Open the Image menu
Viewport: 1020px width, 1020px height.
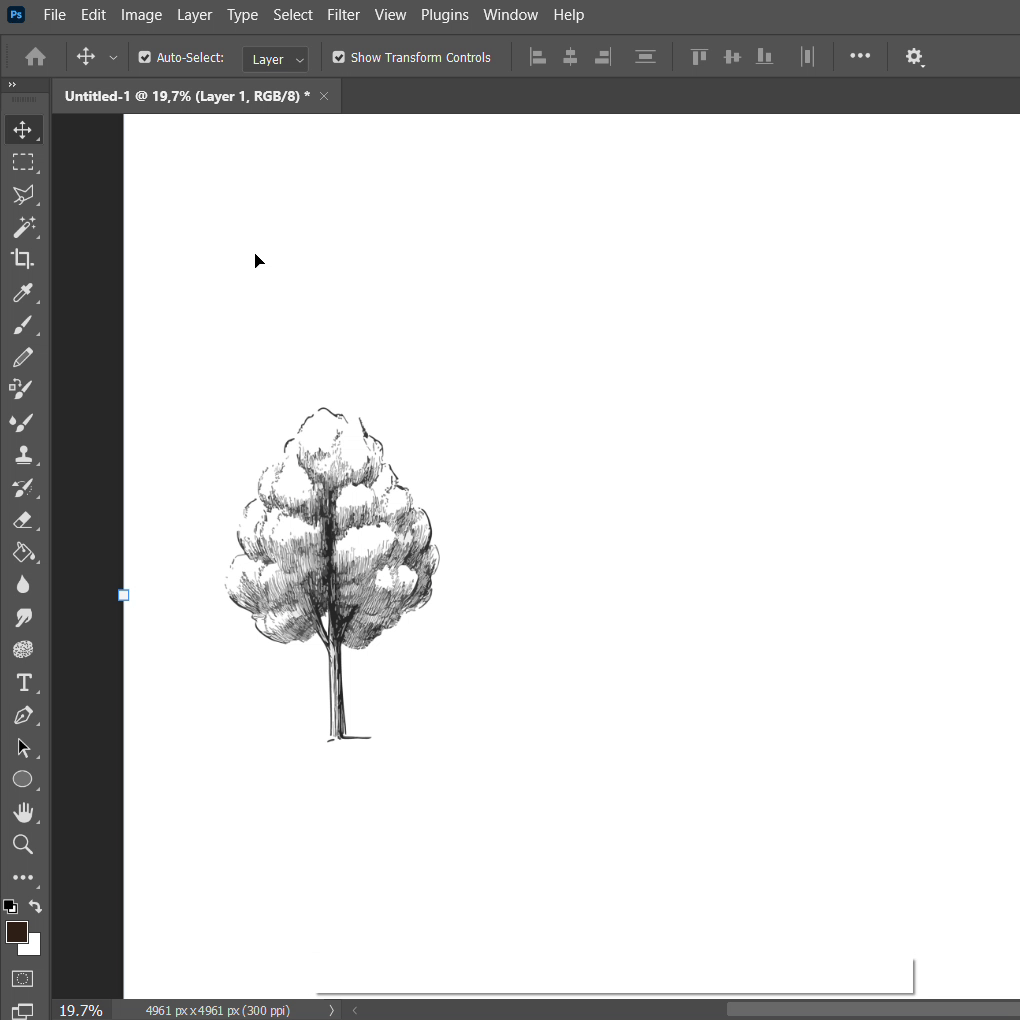click(141, 15)
